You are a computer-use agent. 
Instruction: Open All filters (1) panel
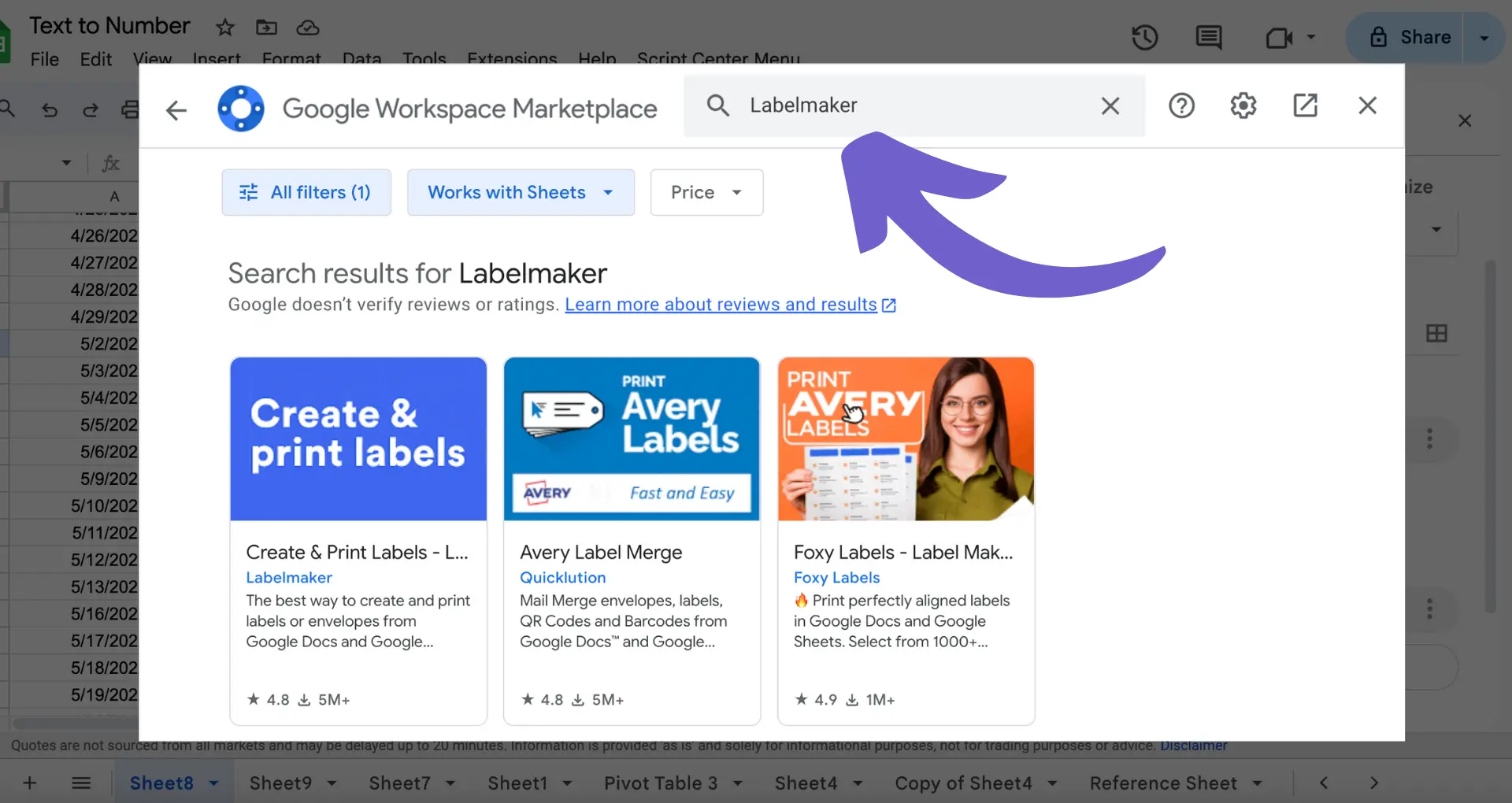(x=306, y=192)
